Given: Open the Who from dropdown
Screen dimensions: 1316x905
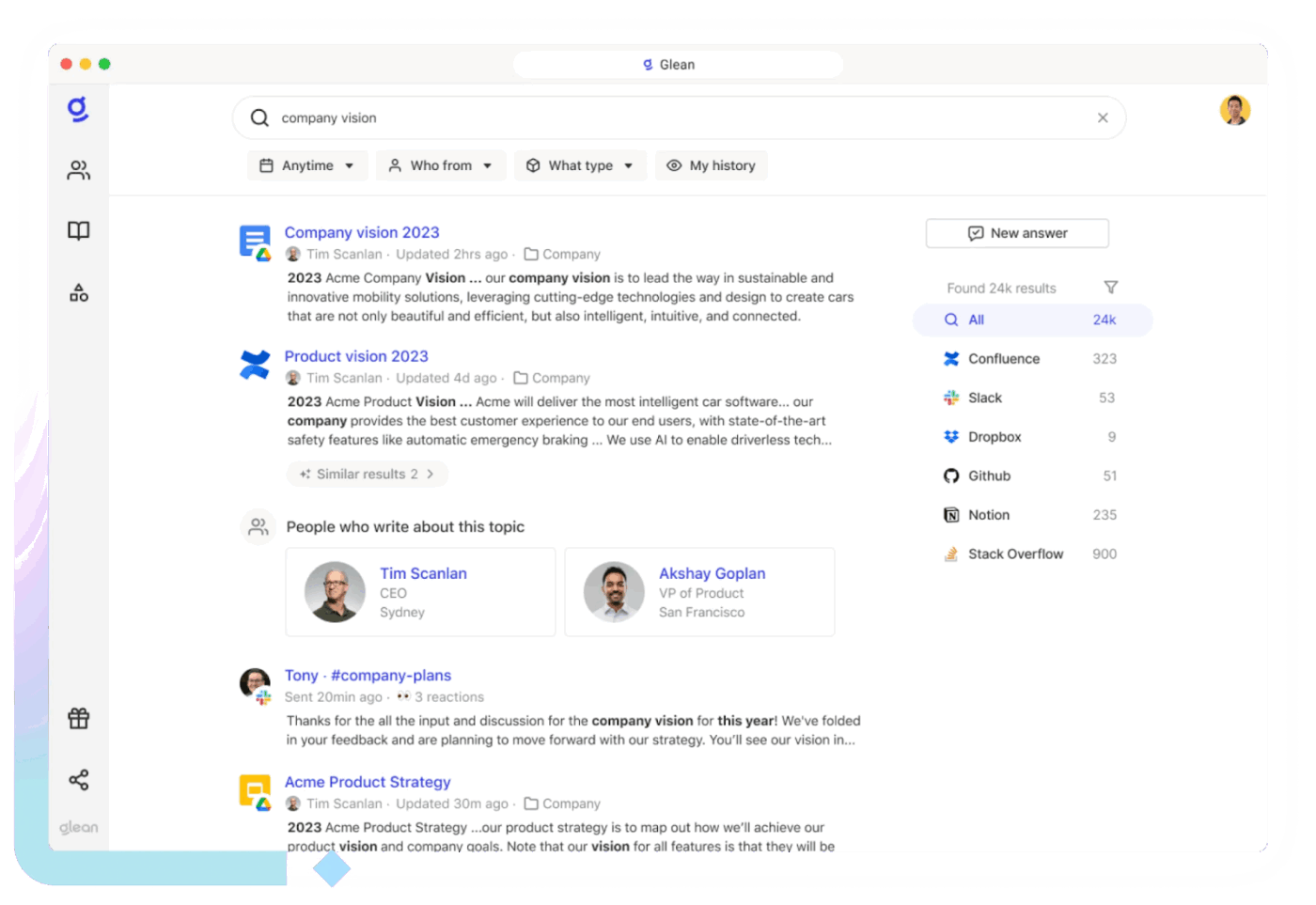Looking at the screenshot, I should point(440,165).
